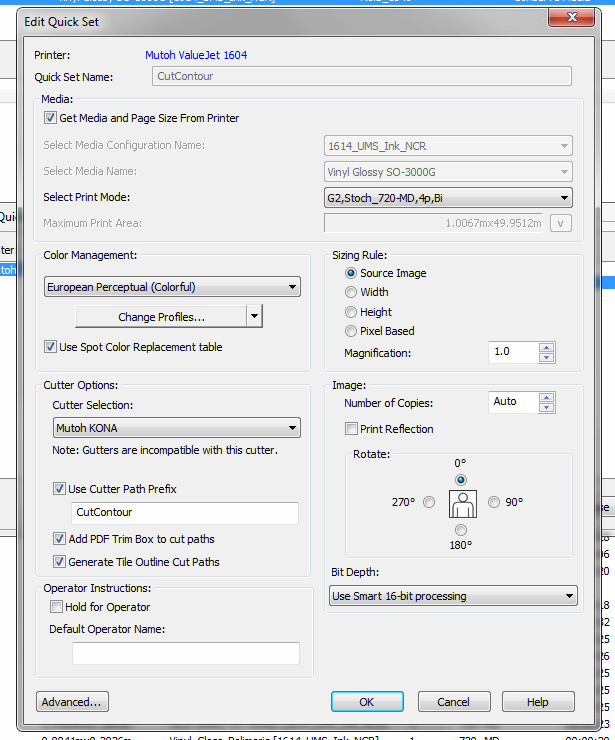This screenshot has height=740, width=615.
Task: Open the Select Print Mode dropdown
Action: [448, 198]
